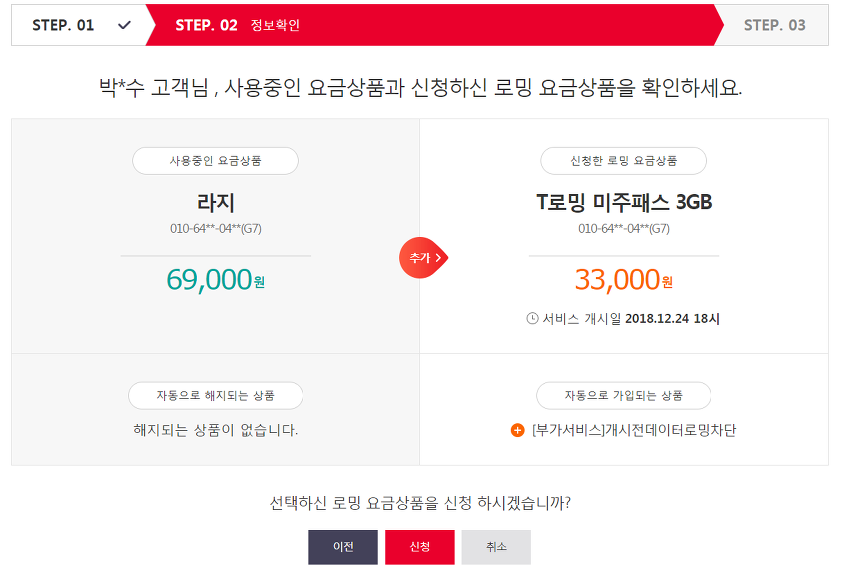
Task: Click the 서비스 개시일 2018.12.24 18시 text
Action: pyautogui.click(x=631, y=319)
